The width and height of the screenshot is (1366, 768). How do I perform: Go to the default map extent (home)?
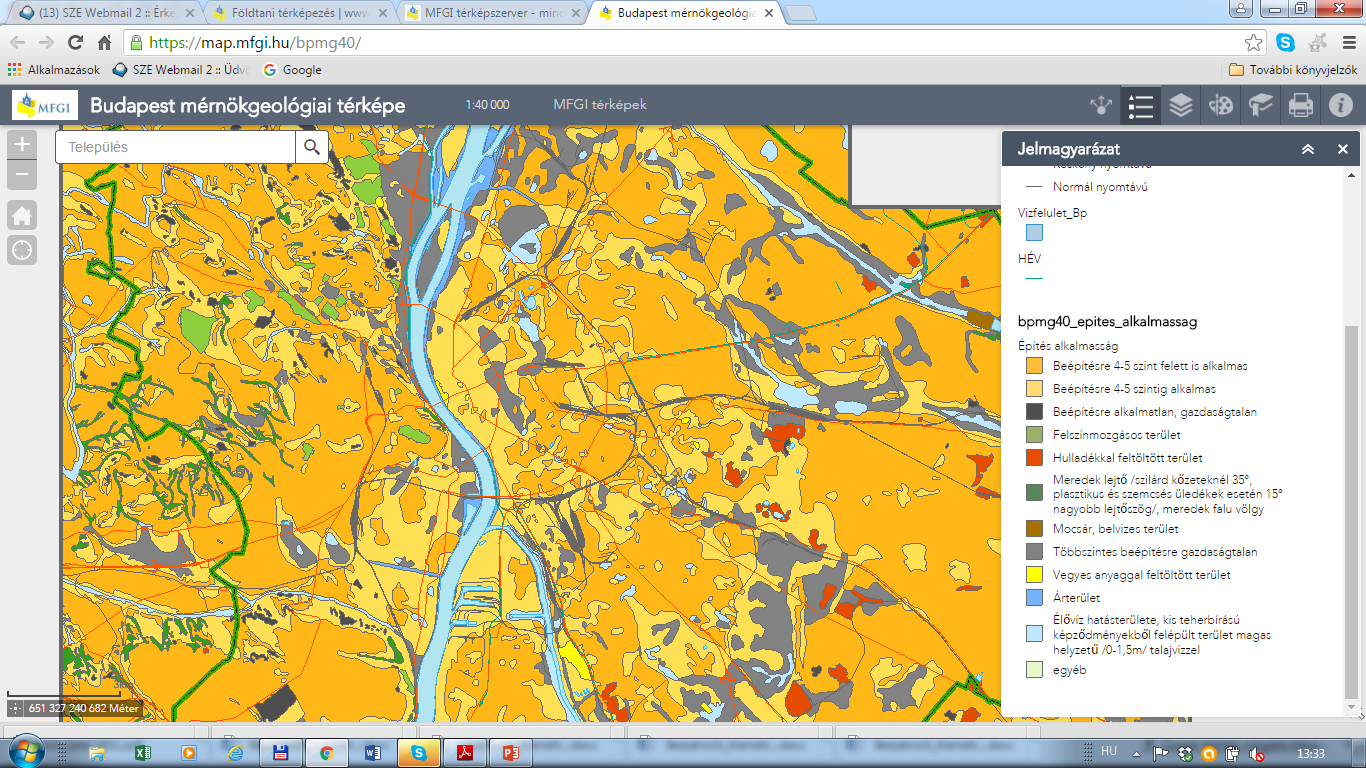(22, 214)
